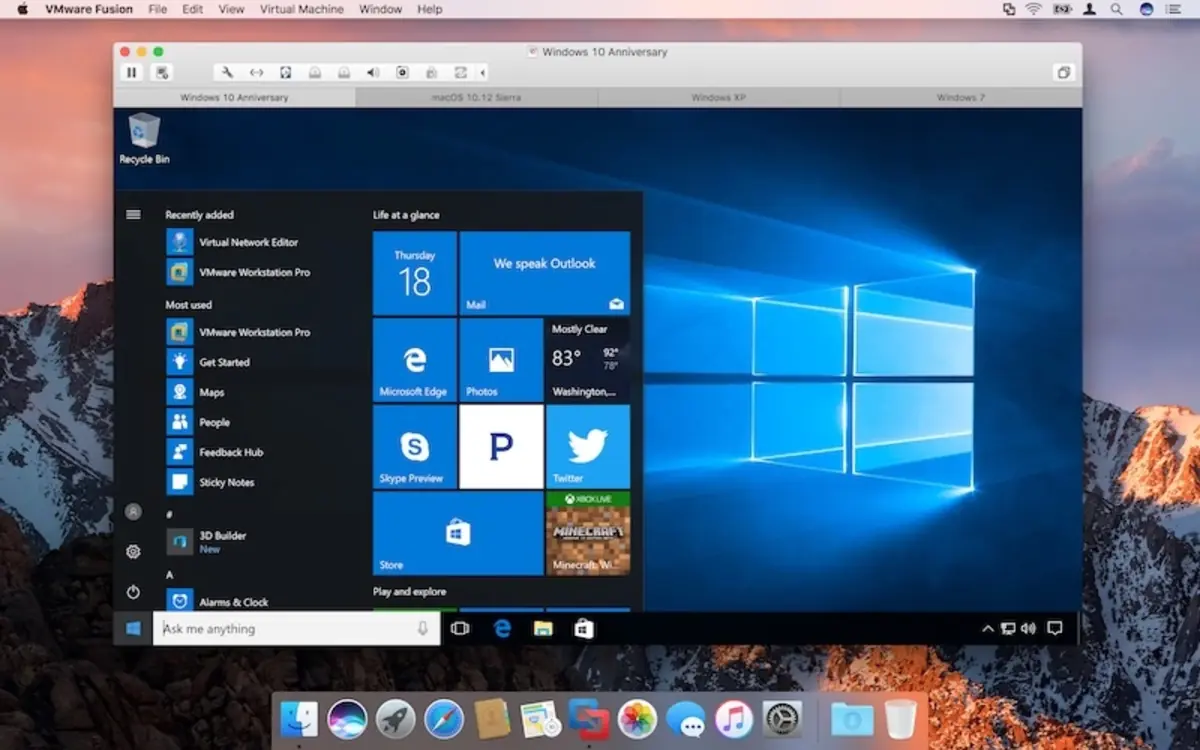This screenshot has height=750, width=1200.
Task: Open the Virtual Machine menu in the menu bar
Action: 302,9
